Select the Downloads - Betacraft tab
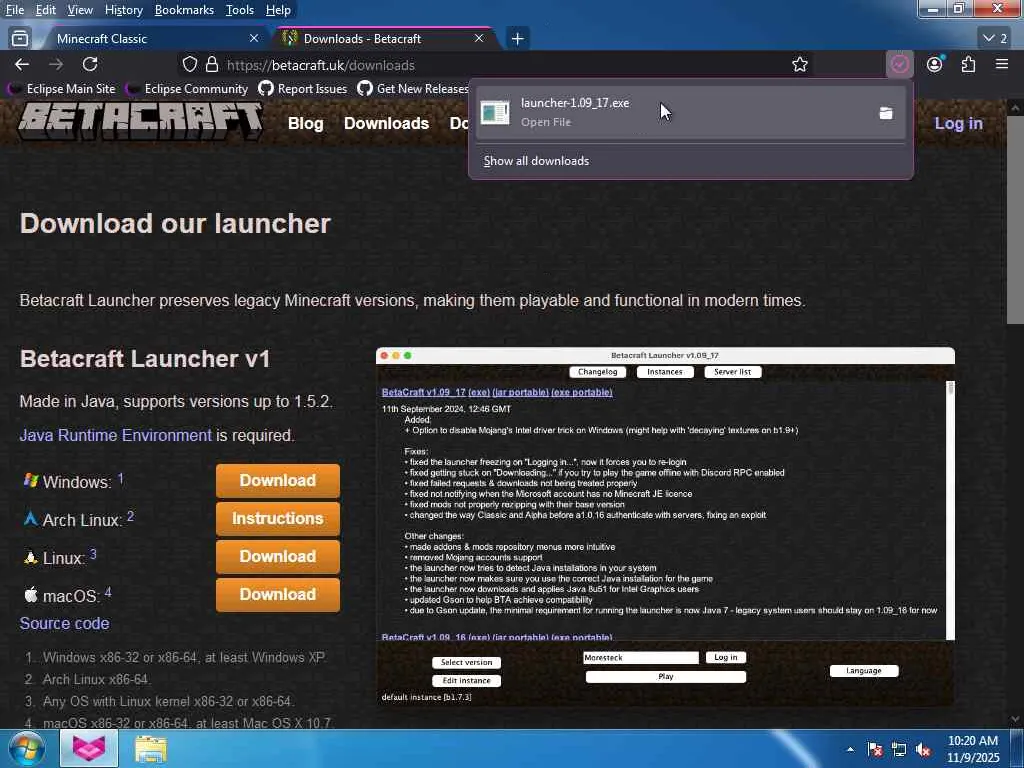The height and width of the screenshot is (768, 1024). [x=385, y=39]
